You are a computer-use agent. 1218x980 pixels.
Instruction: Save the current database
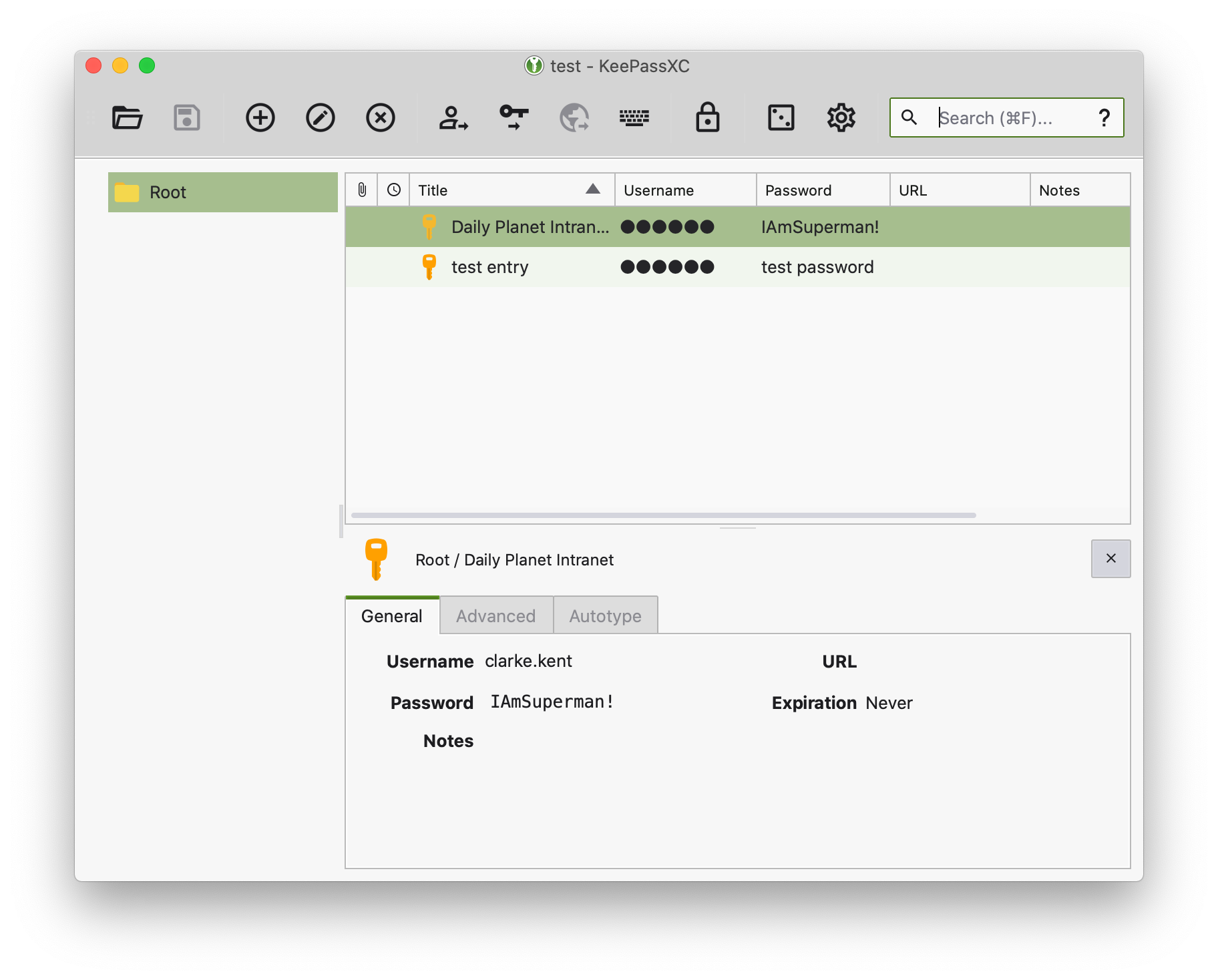pyautogui.click(x=186, y=117)
